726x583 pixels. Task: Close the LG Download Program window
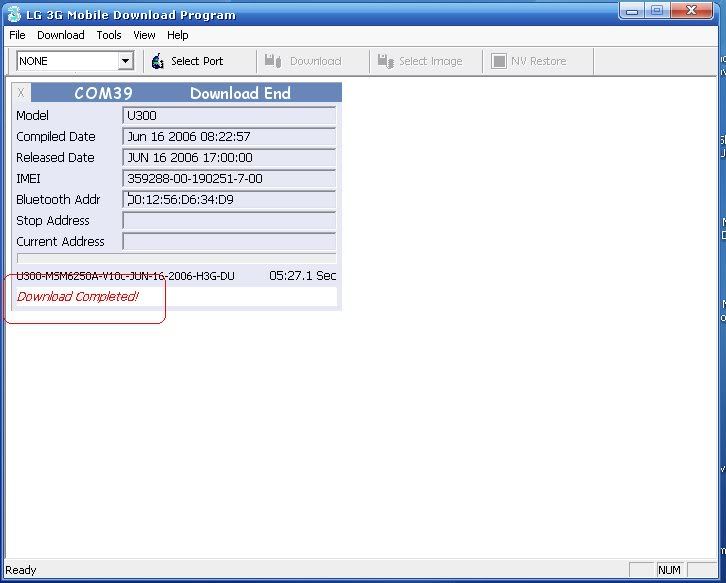pos(691,11)
